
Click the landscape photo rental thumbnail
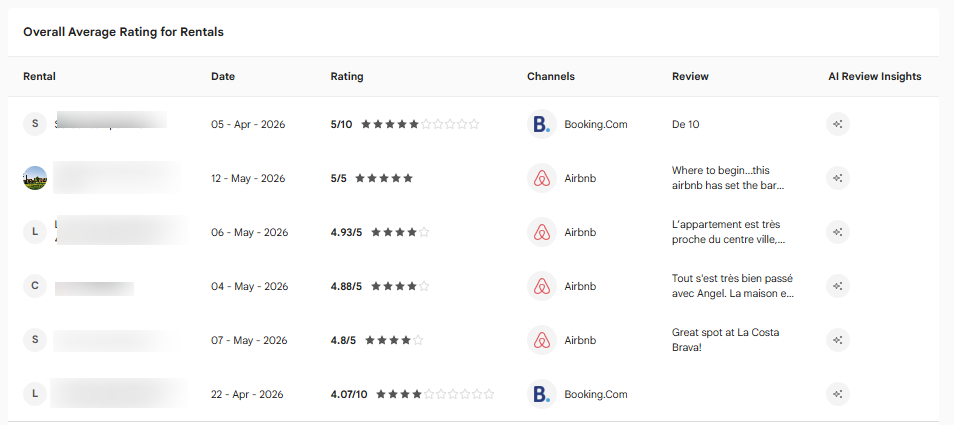(x=35, y=178)
